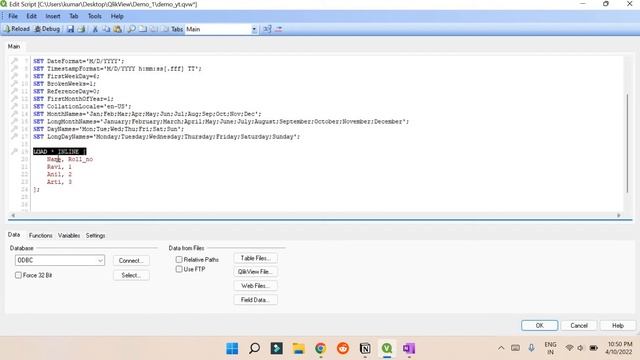Click the horizontal scroll left arrow
The width and height of the screenshot is (640, 360).
tap(13, 215)
